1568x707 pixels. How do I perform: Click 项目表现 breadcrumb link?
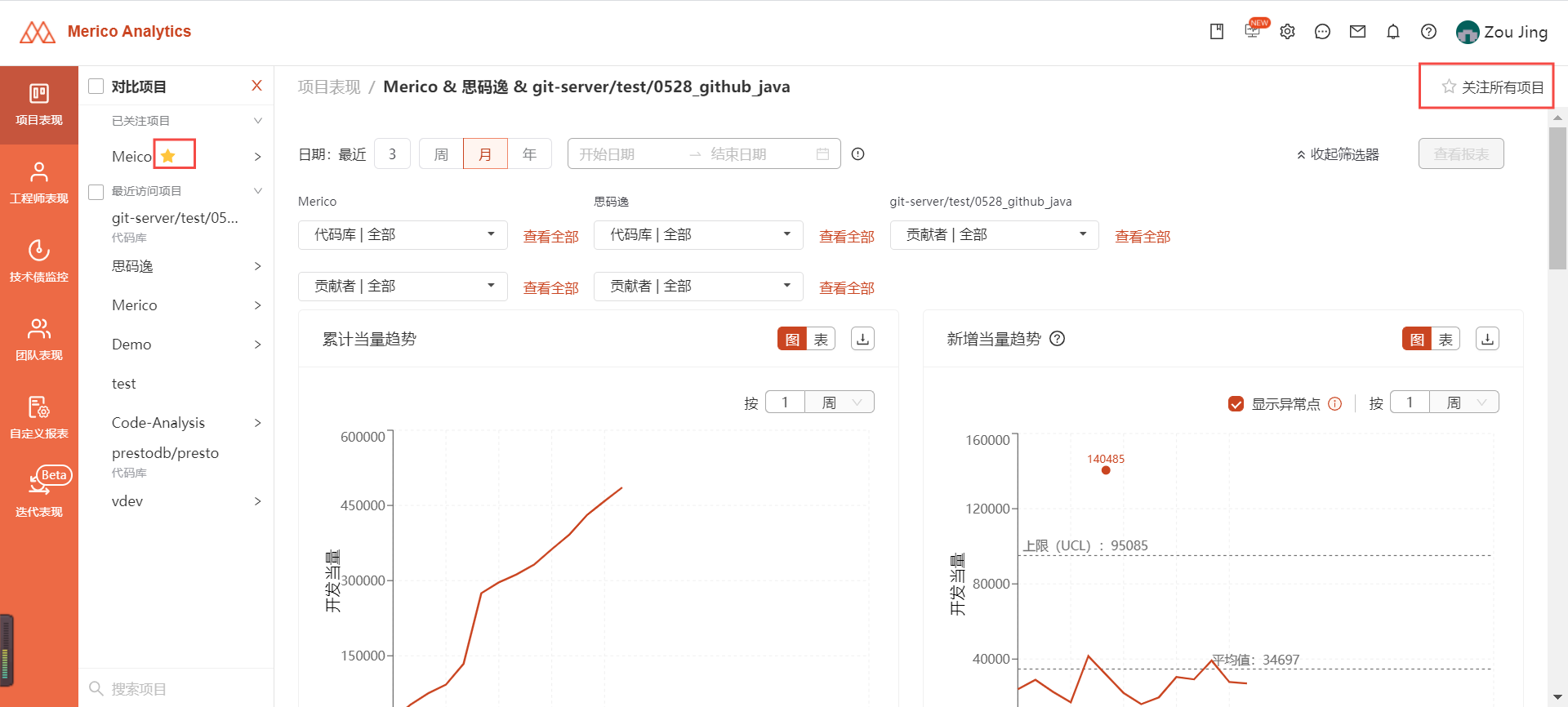(x=329, y=87)
